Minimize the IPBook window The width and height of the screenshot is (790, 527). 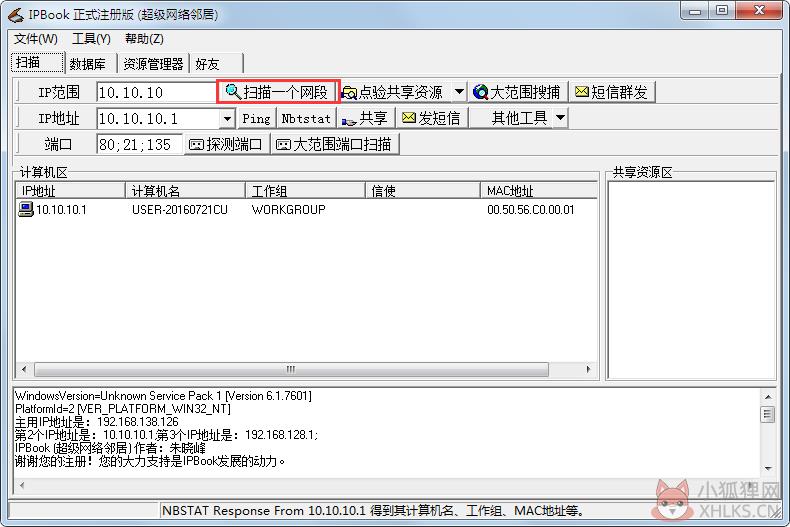695,10
